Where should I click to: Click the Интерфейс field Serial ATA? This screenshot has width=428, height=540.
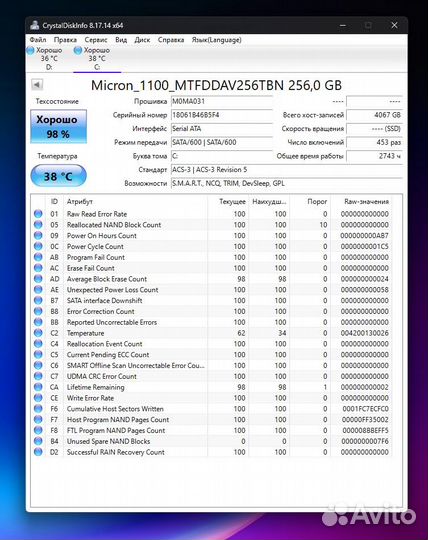tap(222, 128)
